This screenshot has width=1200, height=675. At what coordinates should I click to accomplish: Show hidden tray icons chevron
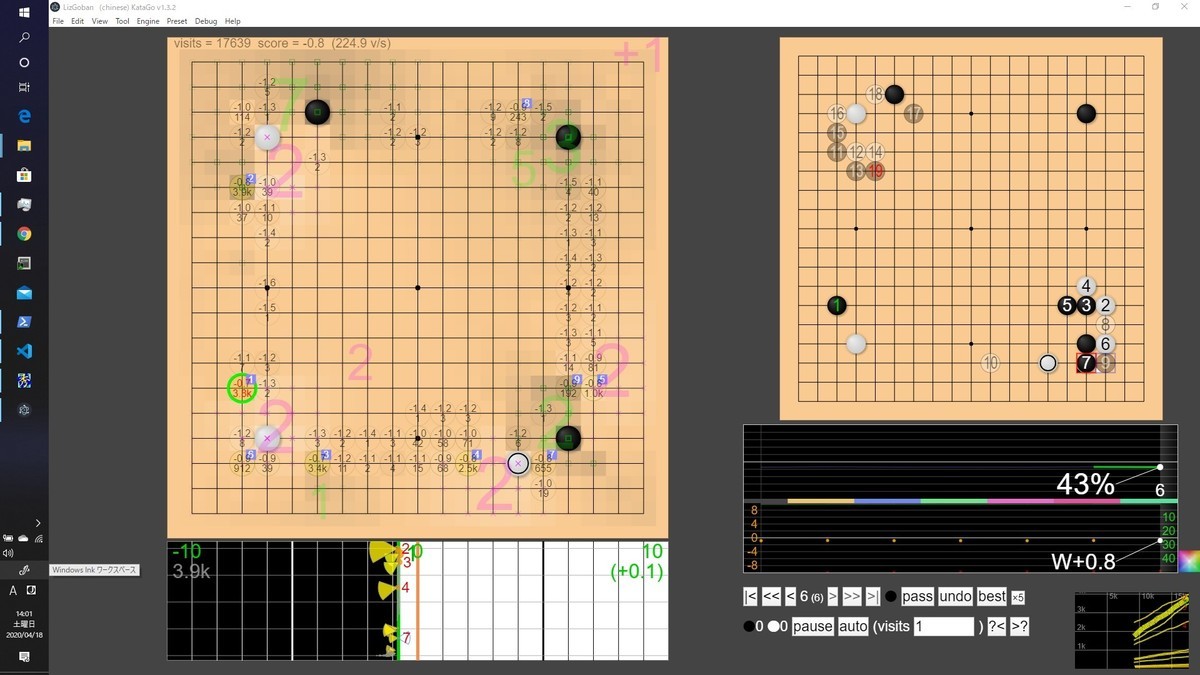(38, 523)
